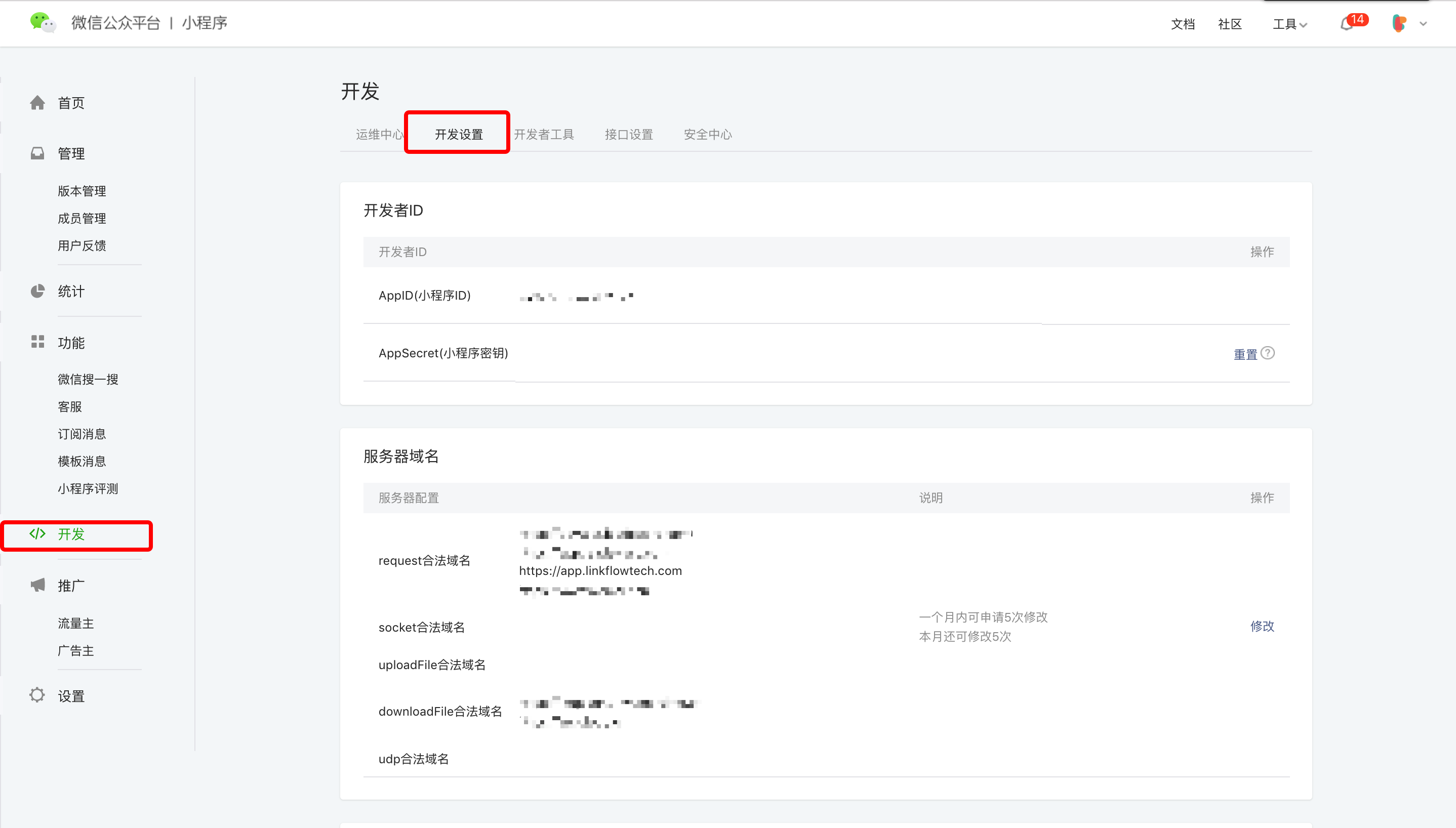1456x828 pixels.
Task: Click the home icon beside 首页
Action: click(37, 103)
